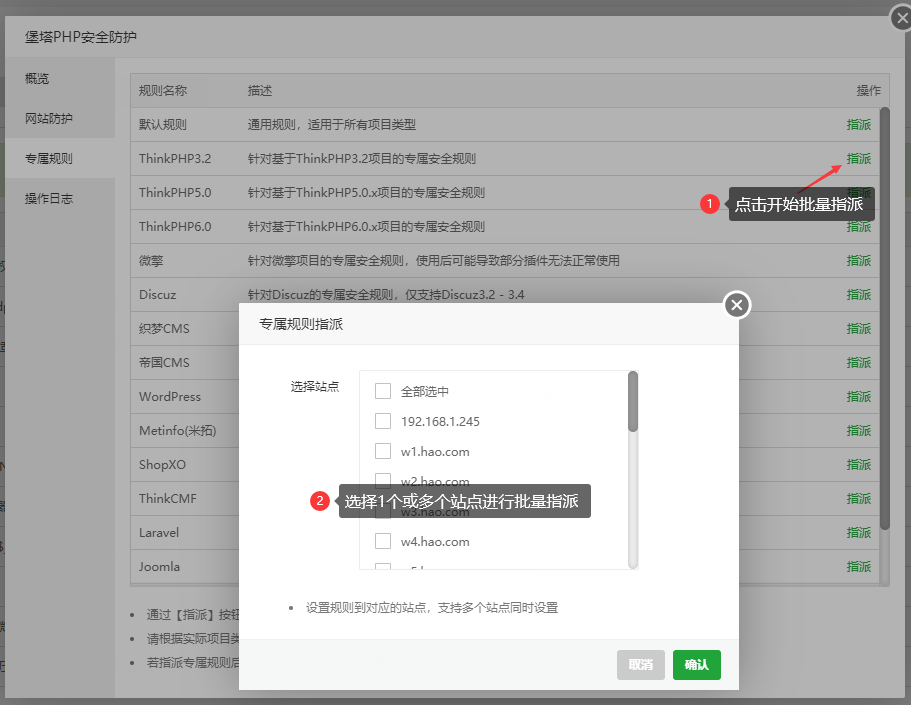The image size is (911, 705).
Task: Close the 堡塔PHP安全防护 window
Action: coord(902,16)
